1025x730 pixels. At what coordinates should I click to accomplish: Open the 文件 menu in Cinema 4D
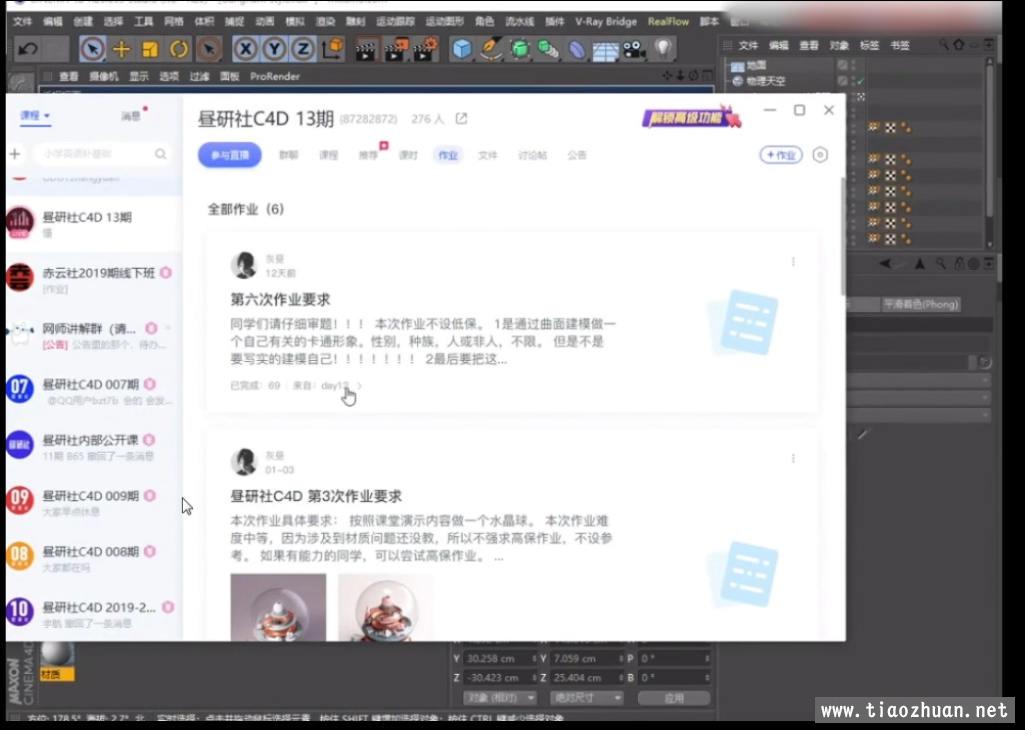22,22
